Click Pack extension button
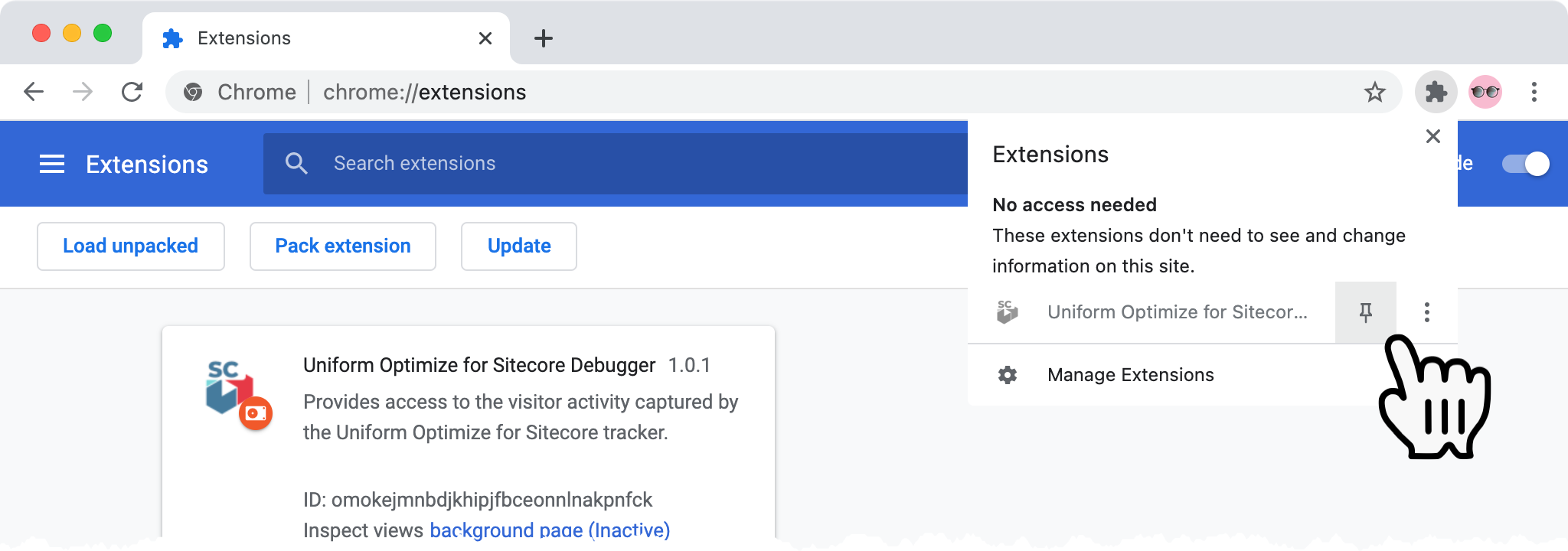 coord(343,246)
